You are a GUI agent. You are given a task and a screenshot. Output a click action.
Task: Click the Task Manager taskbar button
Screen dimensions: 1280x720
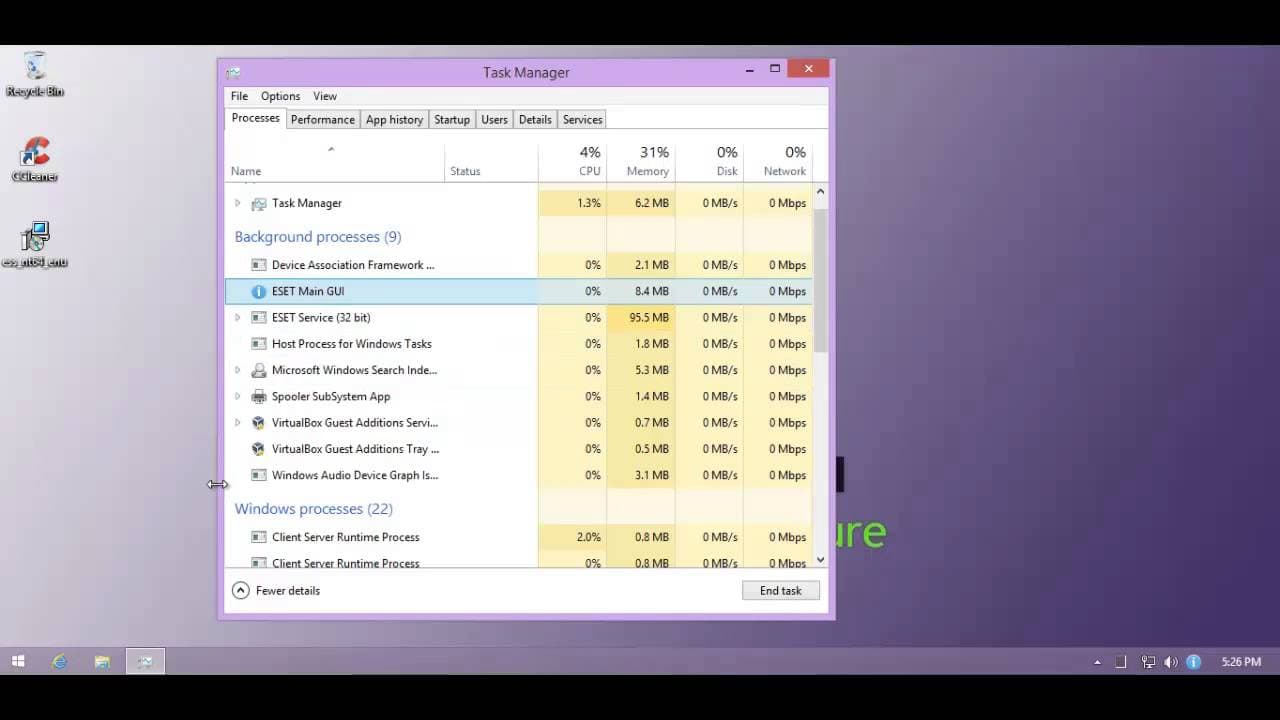coord(145,661)
